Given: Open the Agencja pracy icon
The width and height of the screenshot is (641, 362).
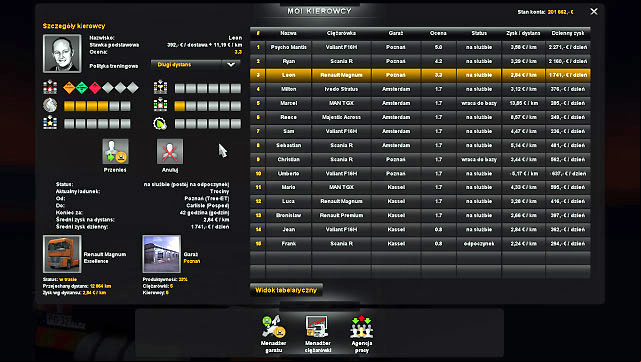Looking at the screenshot, I should [x=362, y=327].
